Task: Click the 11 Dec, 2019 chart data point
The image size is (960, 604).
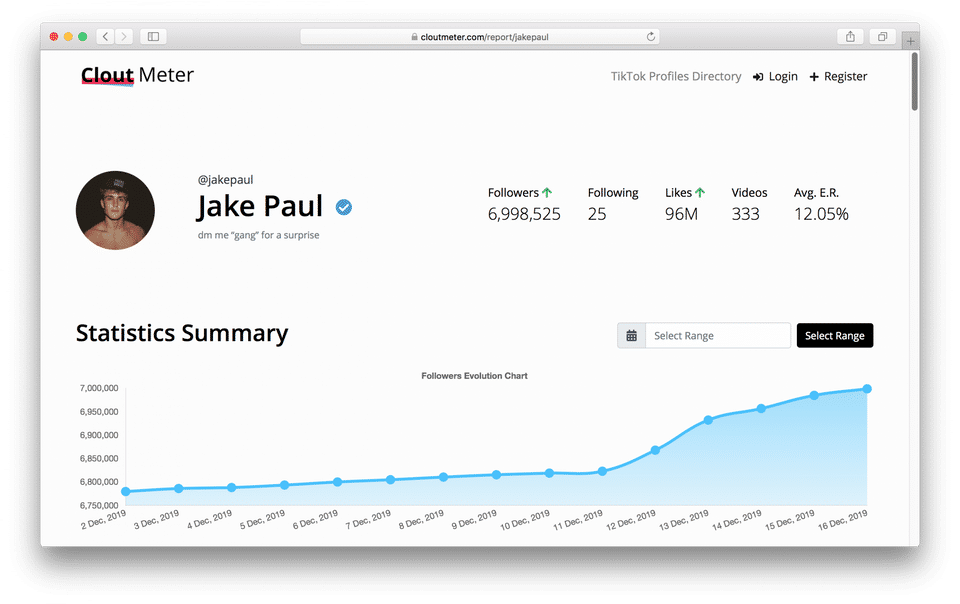Action: (x=602, y=471)
